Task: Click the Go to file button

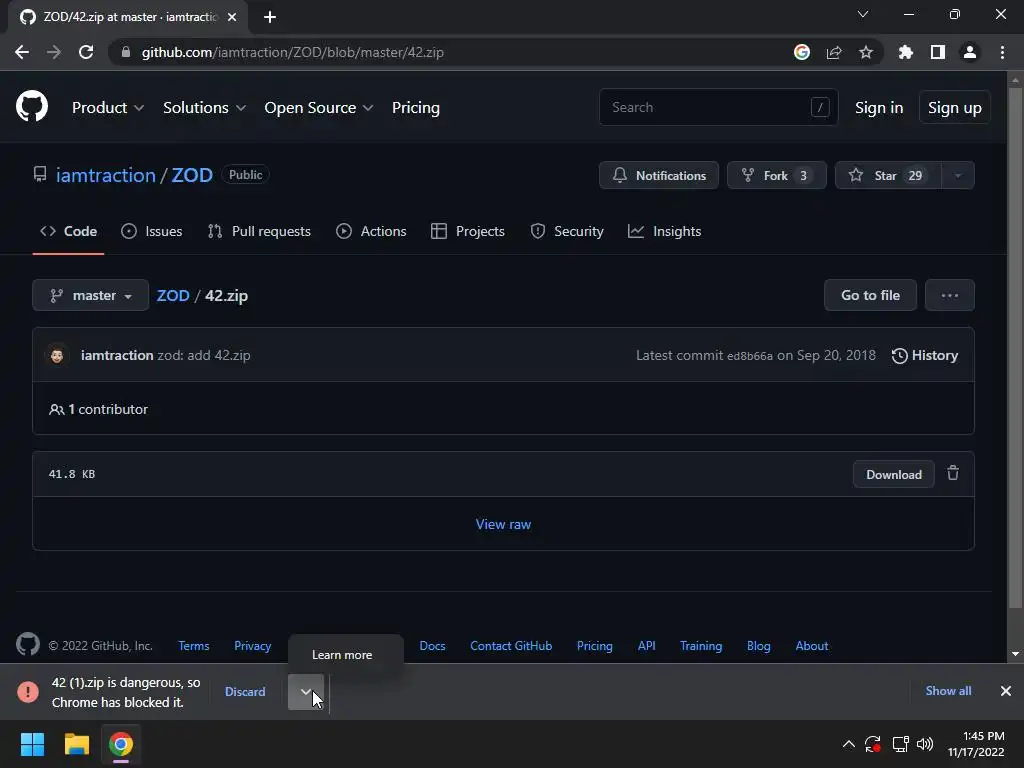Action: point(871,295)
